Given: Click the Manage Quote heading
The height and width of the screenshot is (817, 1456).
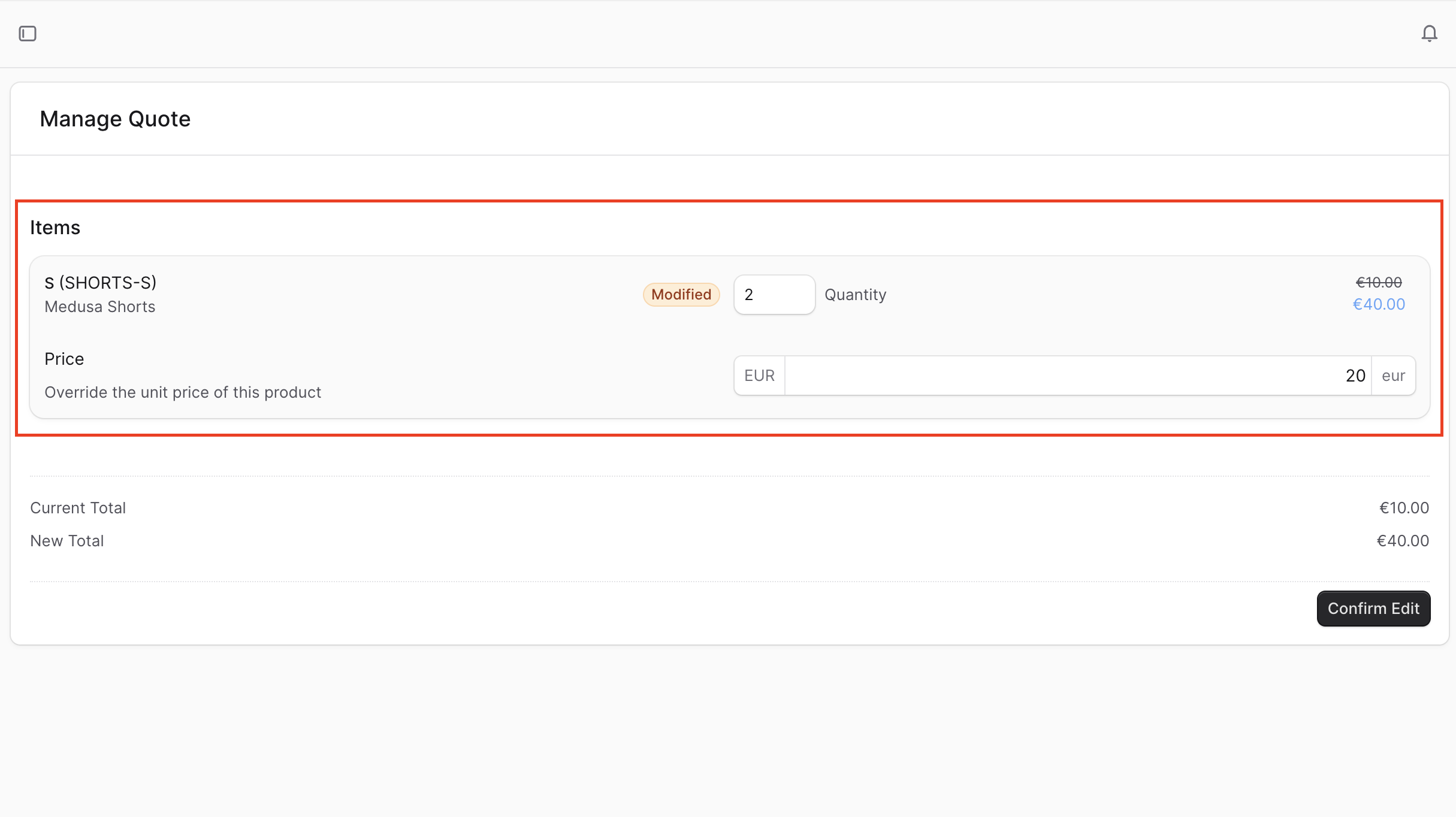Looking at the screenshot, I should point(115,119).
